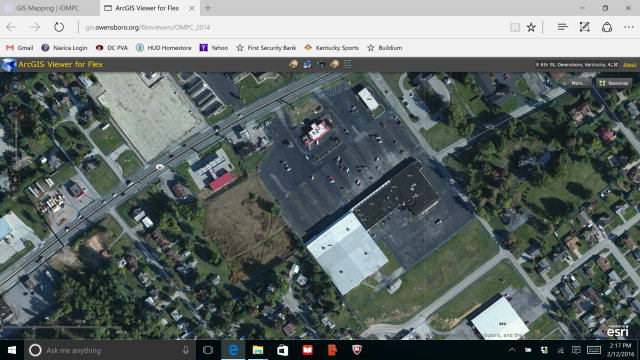Make a web note

tap(584, 27)
